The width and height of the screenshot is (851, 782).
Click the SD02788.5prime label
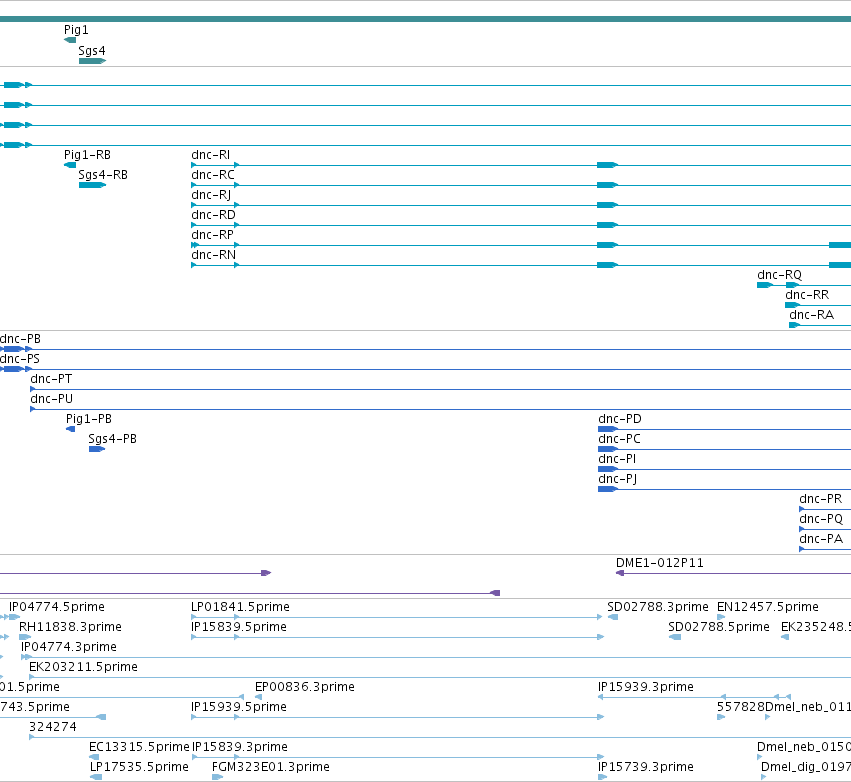[719, 627]
